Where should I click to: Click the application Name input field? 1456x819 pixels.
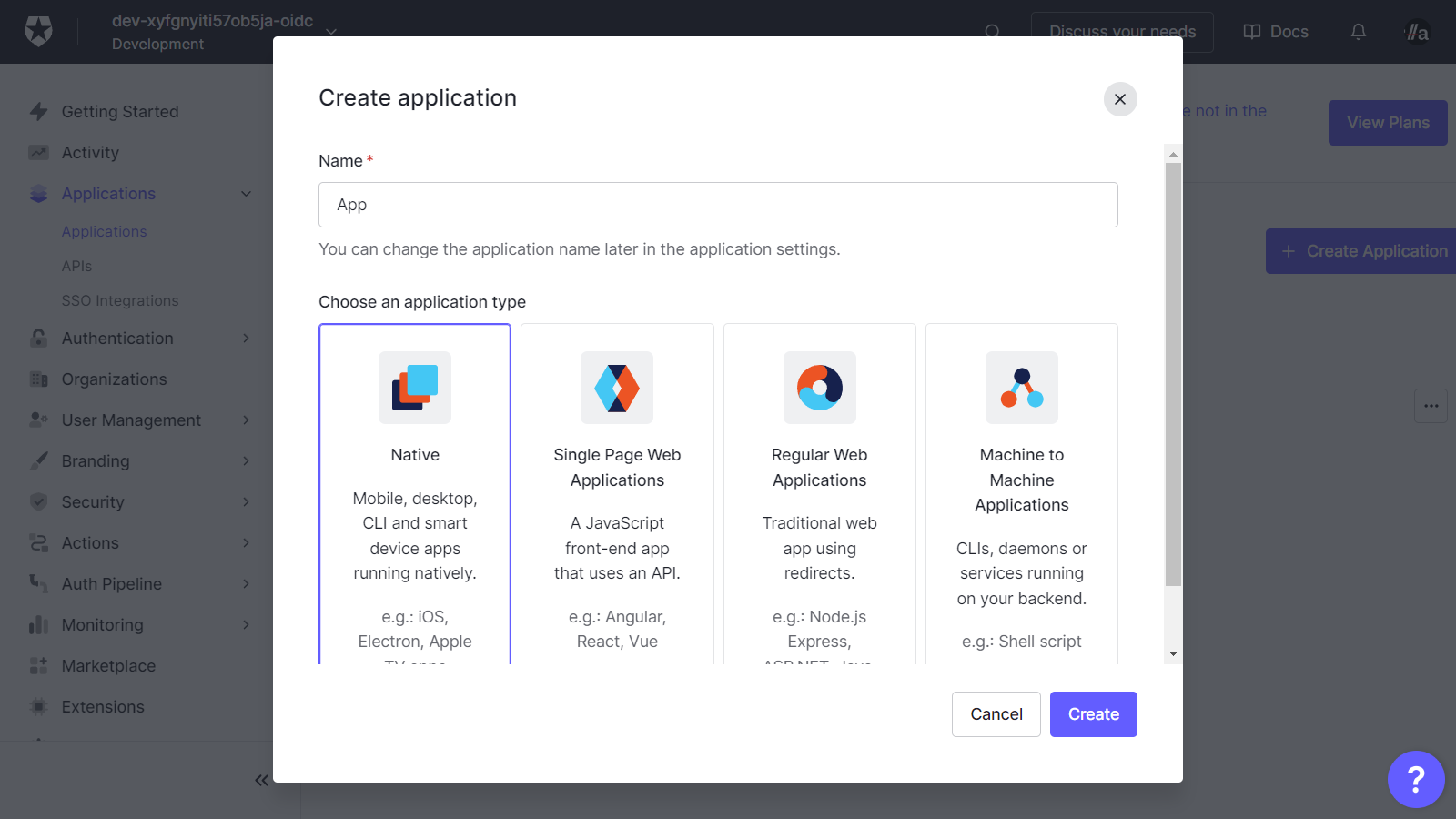click(x=718, y=205)
